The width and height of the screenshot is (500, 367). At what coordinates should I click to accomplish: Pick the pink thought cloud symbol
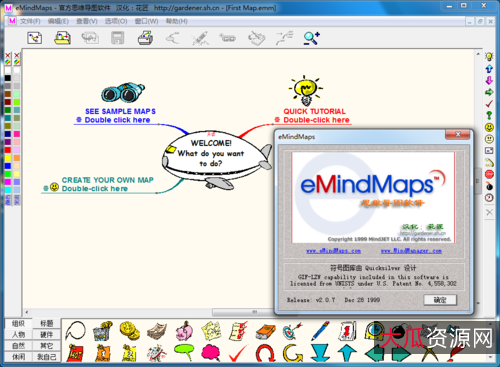211,352
